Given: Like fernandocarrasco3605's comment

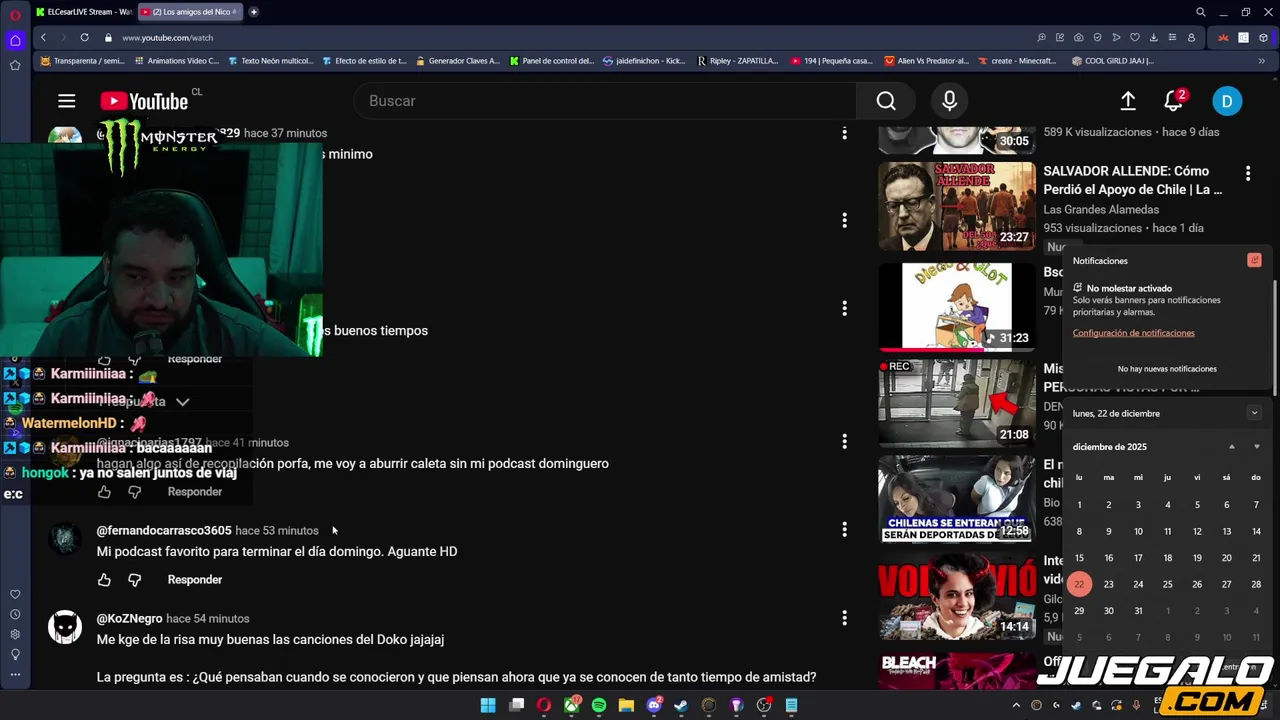Looking at the screenshot, I should (x=104, y=580).
